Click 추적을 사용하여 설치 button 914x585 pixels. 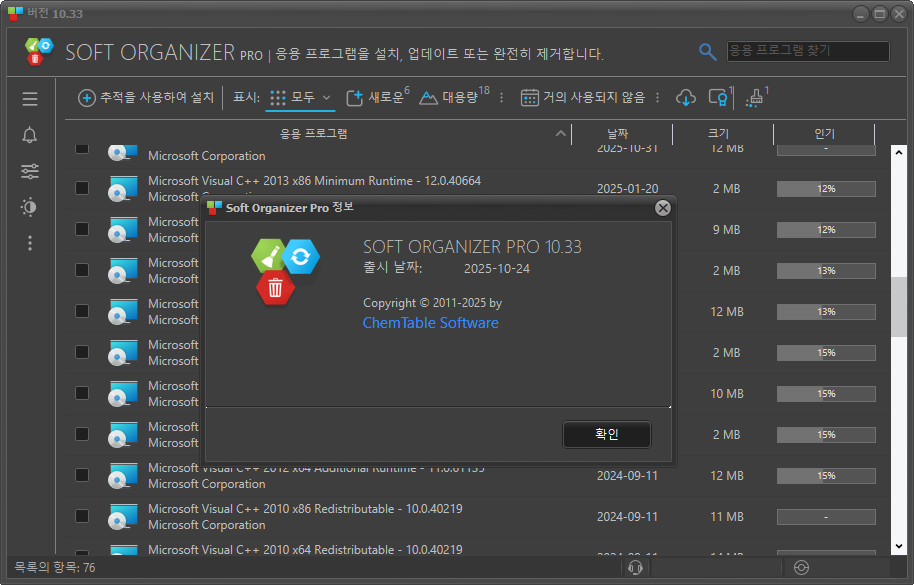(146, 97)
